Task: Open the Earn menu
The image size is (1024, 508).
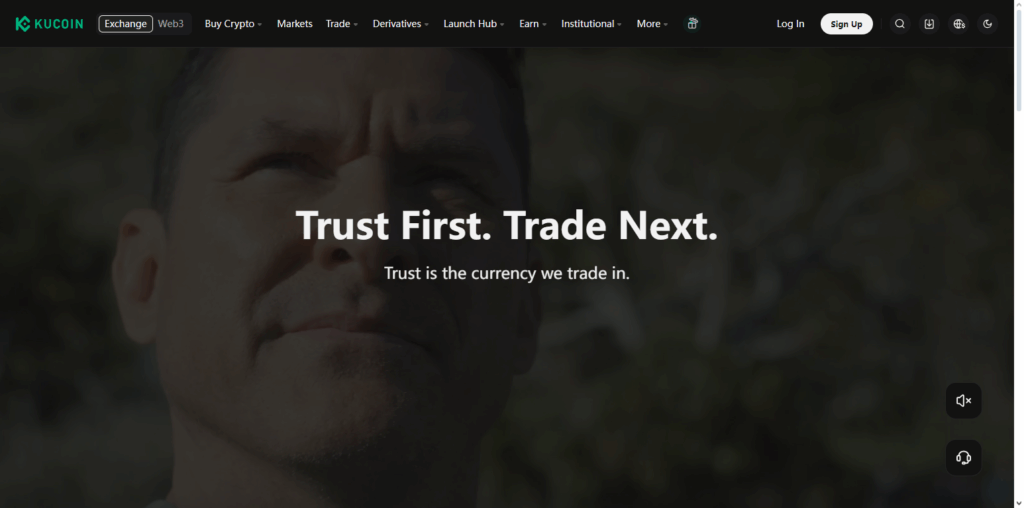Action: click(533, 24)
